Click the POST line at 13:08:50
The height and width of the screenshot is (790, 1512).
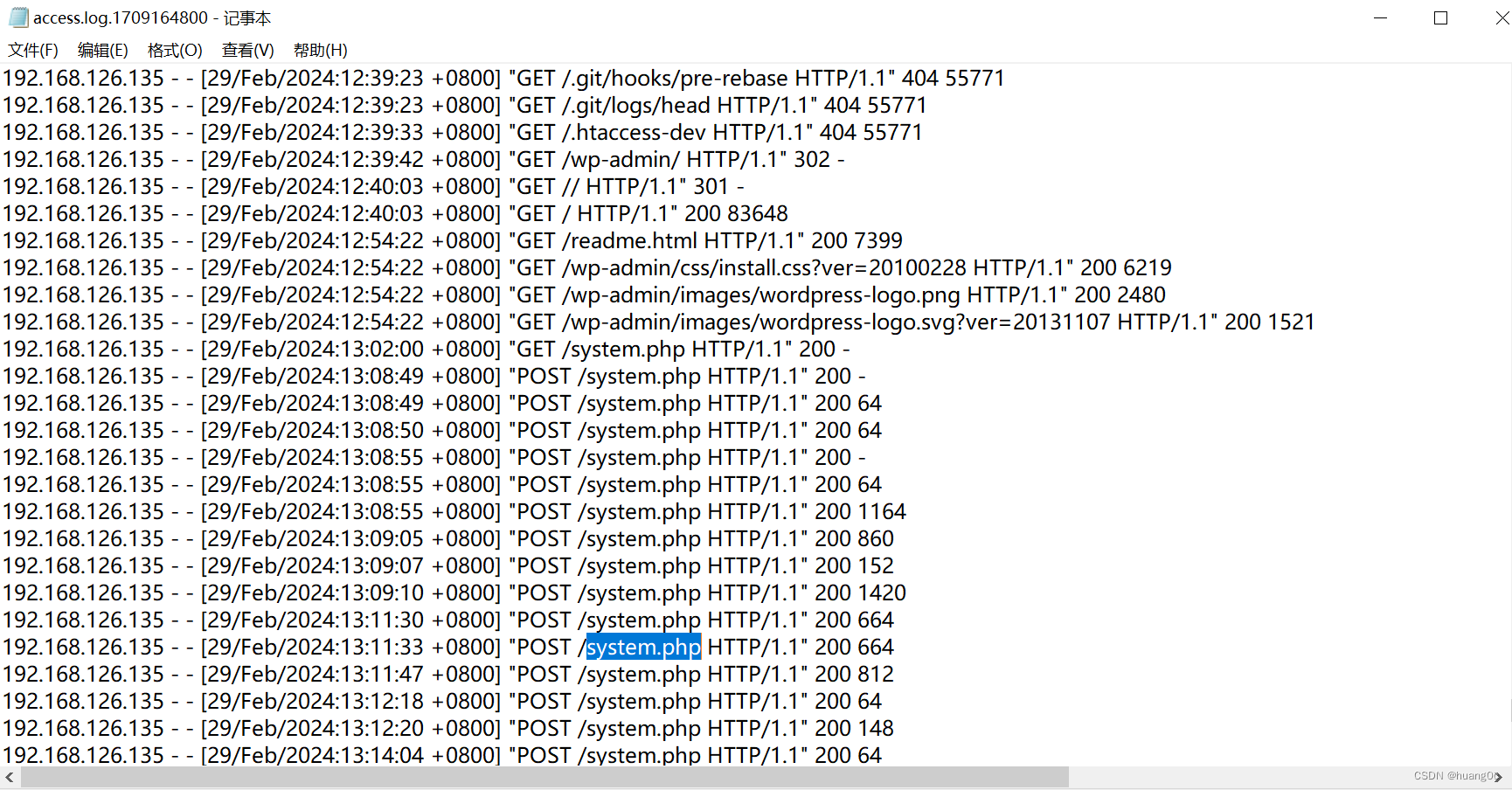[442, 431]
